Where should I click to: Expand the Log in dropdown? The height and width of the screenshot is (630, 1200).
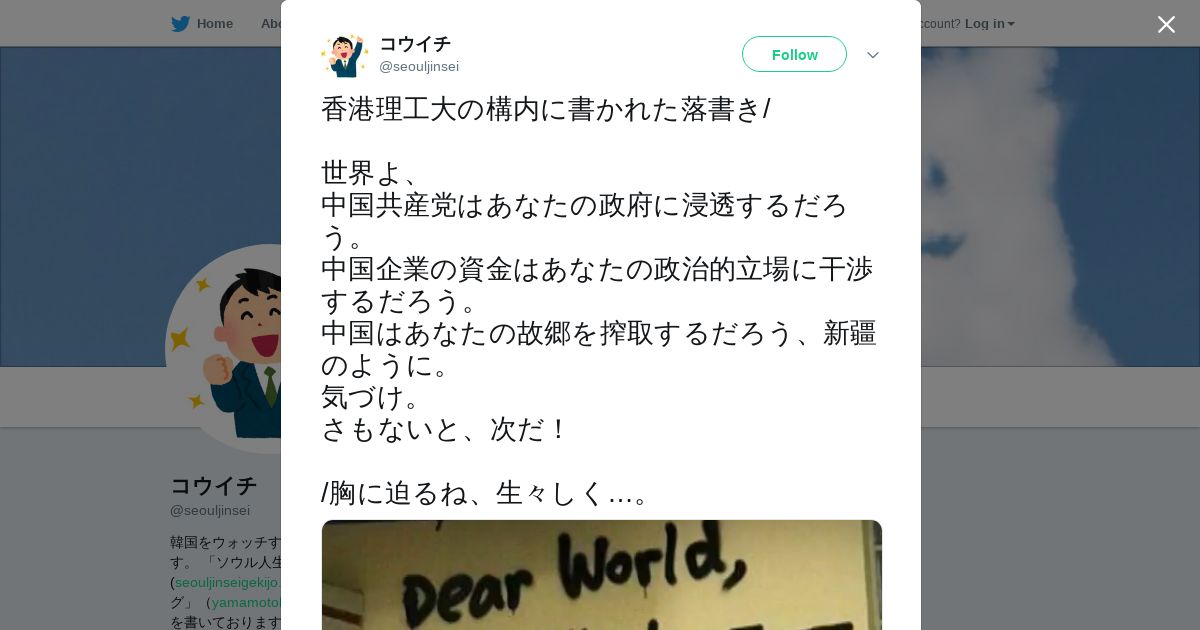click(x=989, y=24)
